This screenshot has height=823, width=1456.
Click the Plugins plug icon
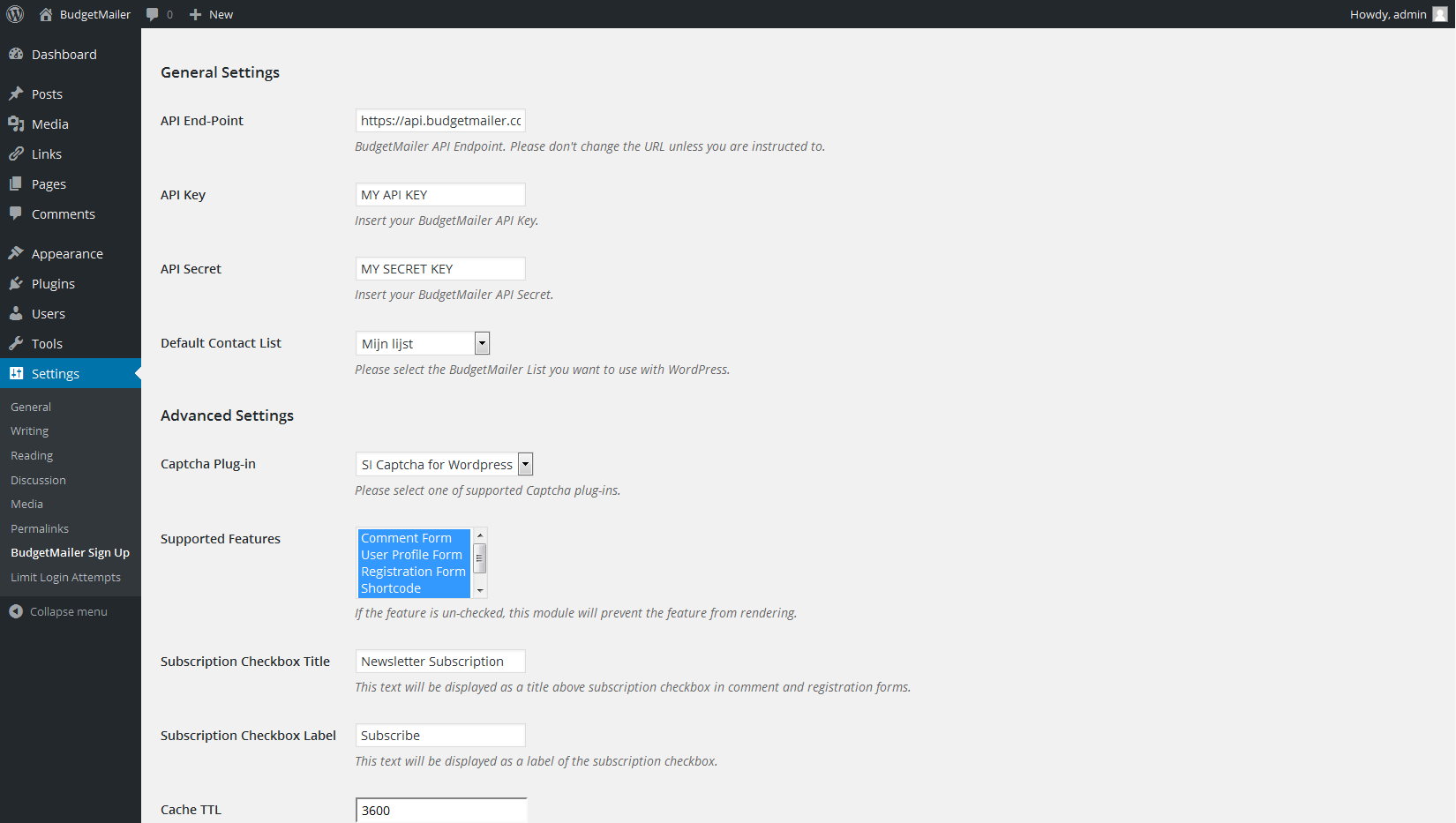[x=16, y=283]
